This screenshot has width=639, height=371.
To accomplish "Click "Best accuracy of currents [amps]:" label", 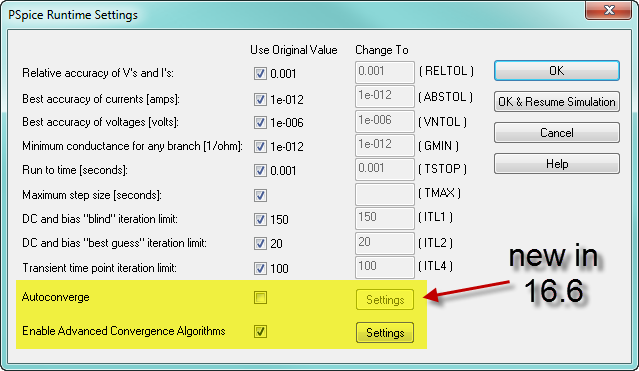I will point(101,99).
